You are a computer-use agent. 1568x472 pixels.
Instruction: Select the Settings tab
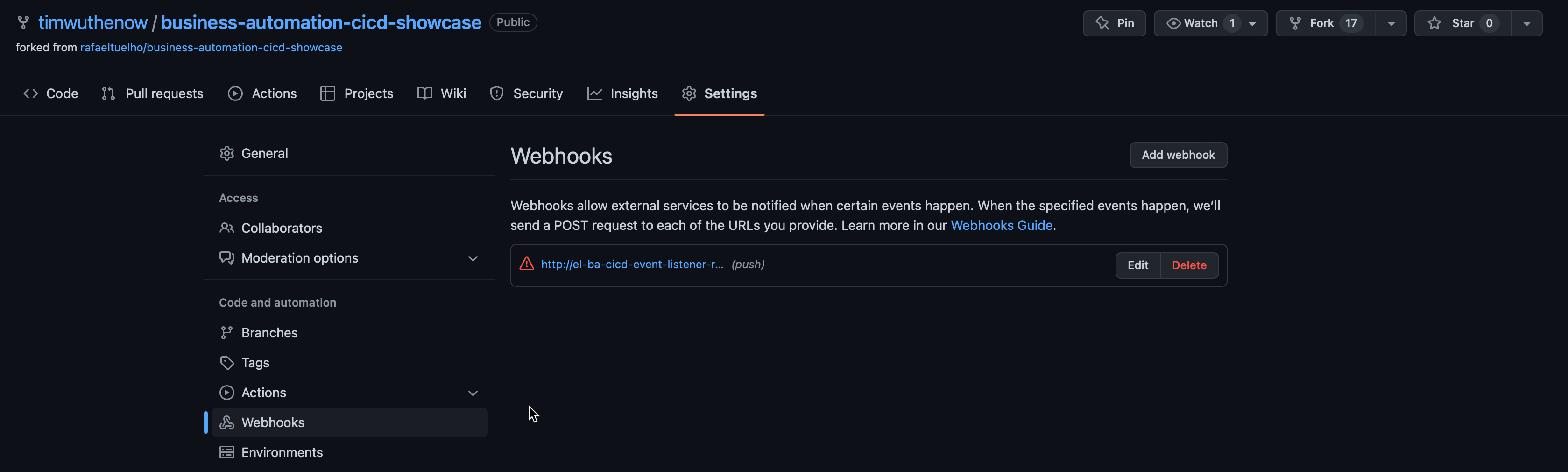(720, 93)
